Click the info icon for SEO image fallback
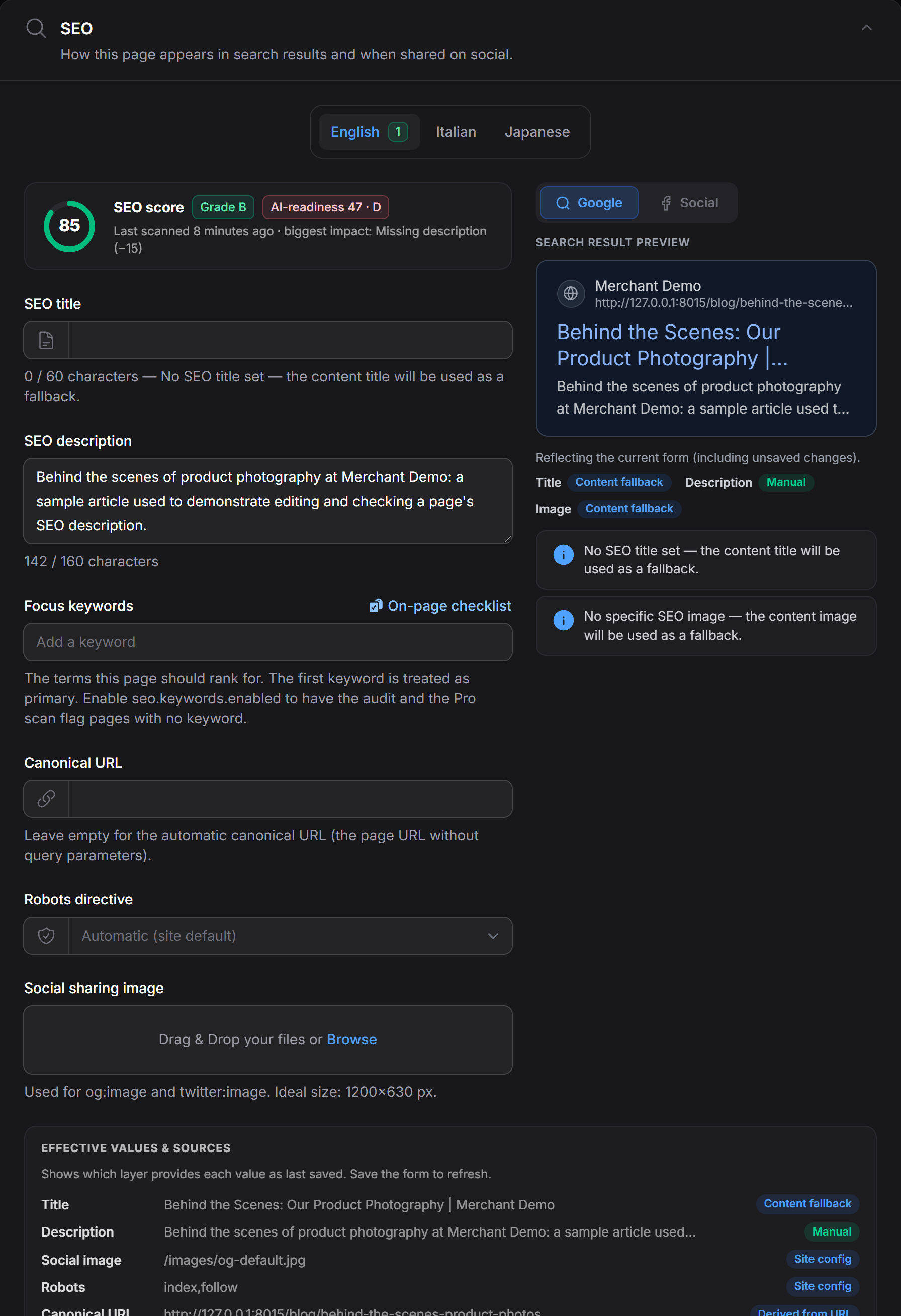The width and height of the screenshot is (901, 1316). pyautogui.click(x=563, y=621)
